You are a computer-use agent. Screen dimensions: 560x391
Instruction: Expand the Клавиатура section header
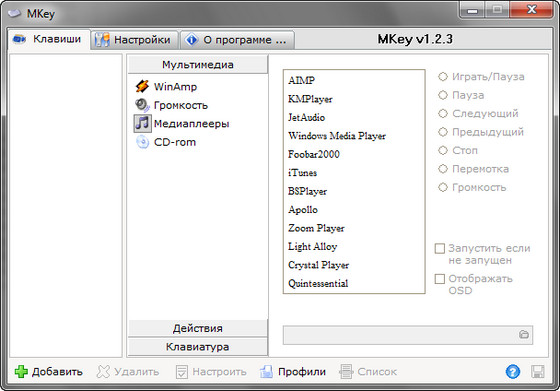[x=198, y=347]
